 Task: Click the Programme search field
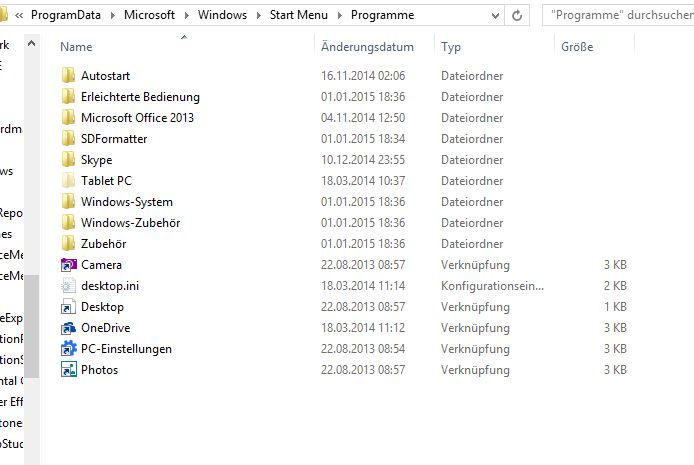coord(618,15)
